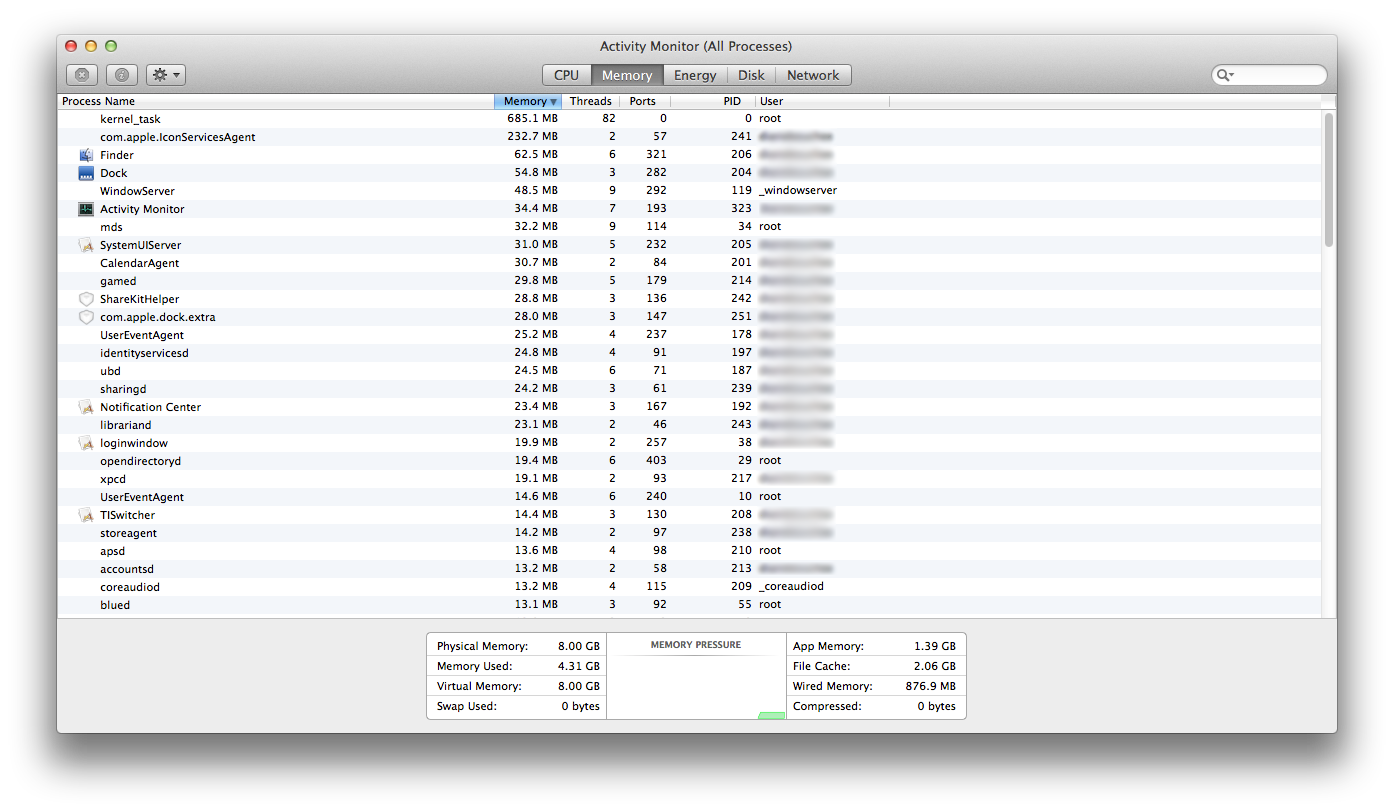Select the UserEventAgent row with 25.2 MB
The height and width of the screenshot is (812, 1394).
click(690, 335)
